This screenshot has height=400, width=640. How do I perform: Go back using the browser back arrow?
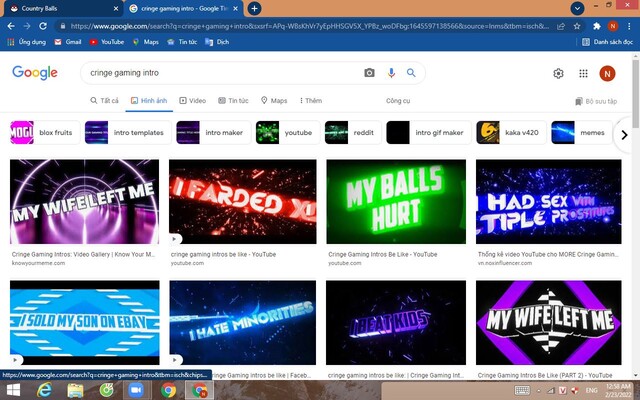11,26
